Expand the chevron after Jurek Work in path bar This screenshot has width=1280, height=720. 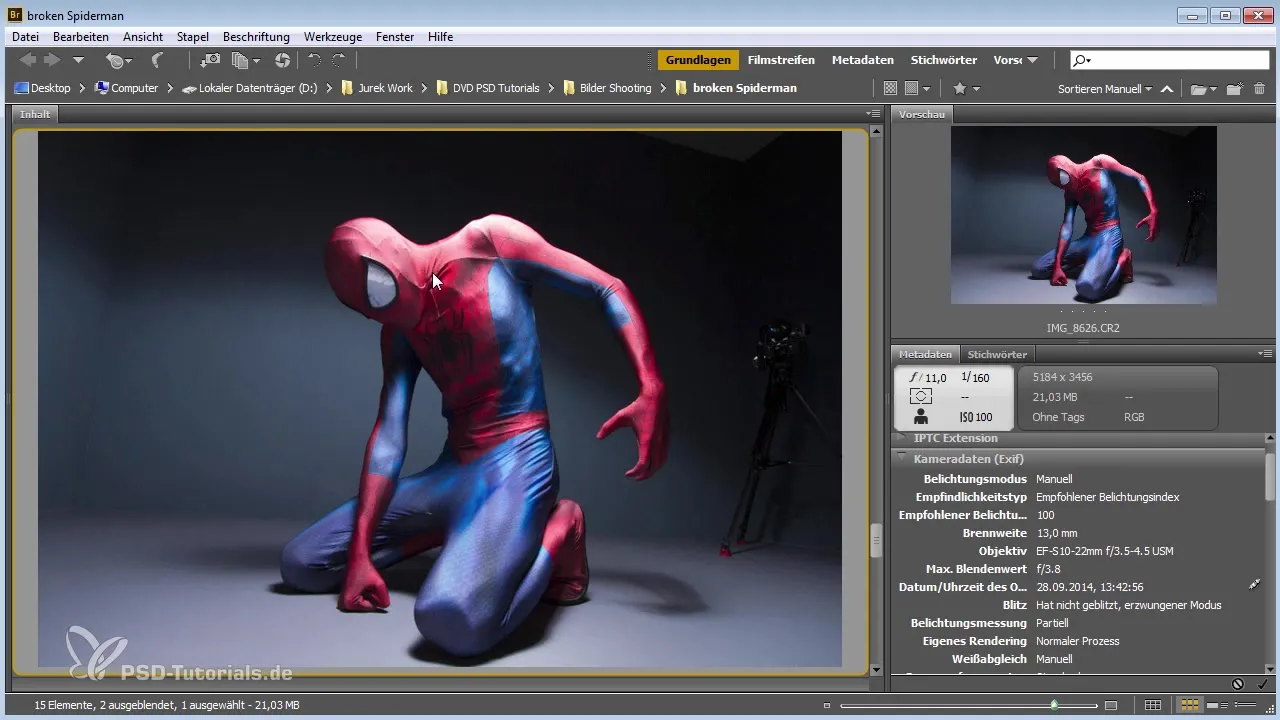coord(425,88)
